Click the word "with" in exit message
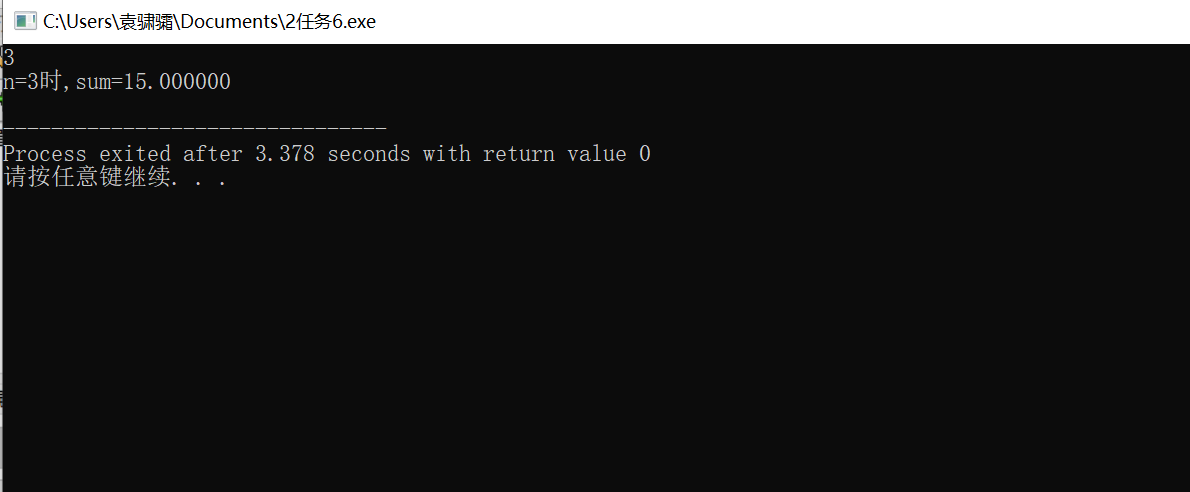The image size is (1190, 492). [446, 154]
